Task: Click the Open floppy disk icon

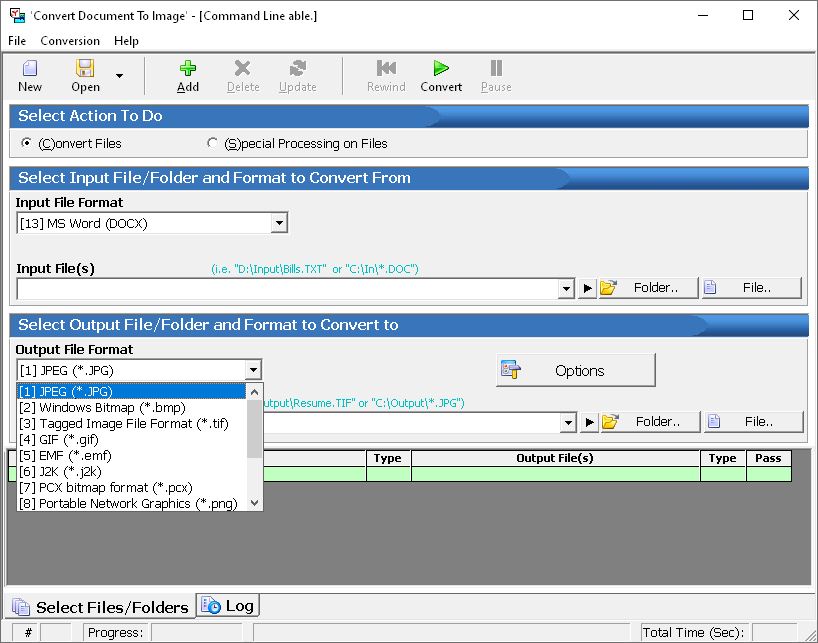Action: 85,68
